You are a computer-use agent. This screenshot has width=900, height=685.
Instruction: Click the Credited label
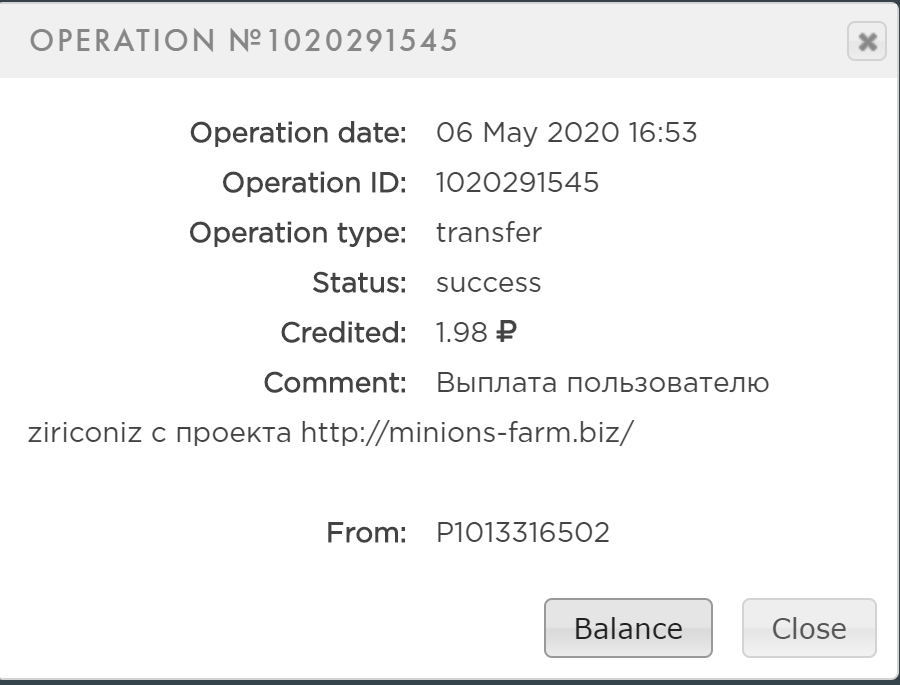[343, 333]
